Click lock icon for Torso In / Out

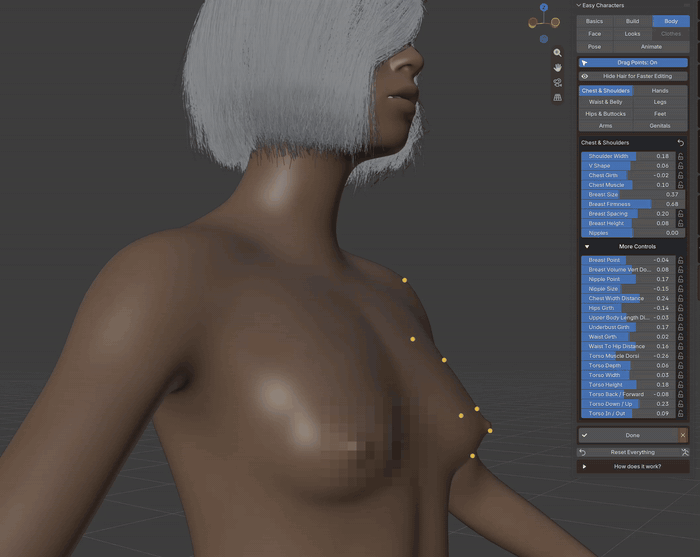tap(680, 413)
